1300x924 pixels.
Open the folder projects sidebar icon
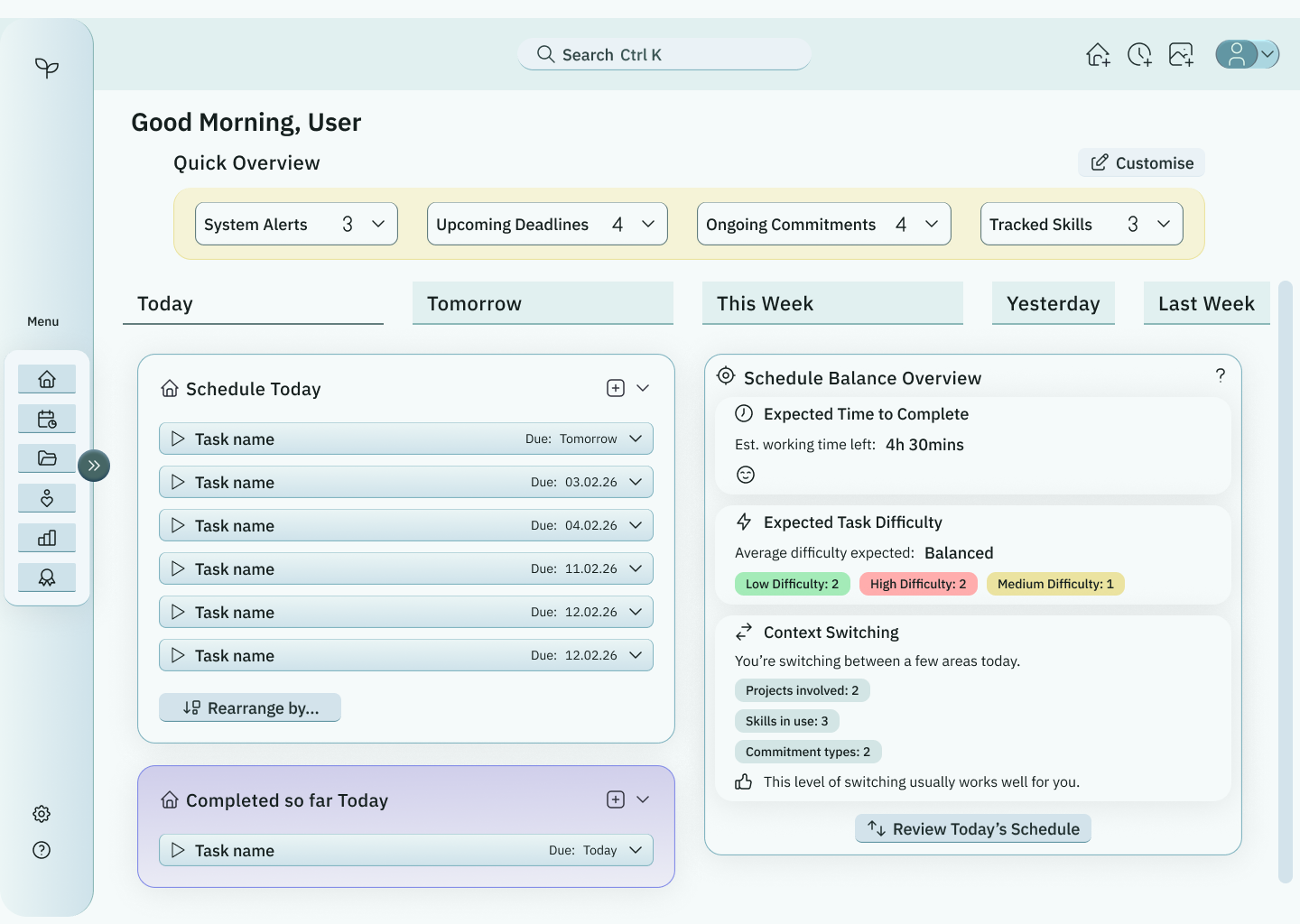pos(47,458)
